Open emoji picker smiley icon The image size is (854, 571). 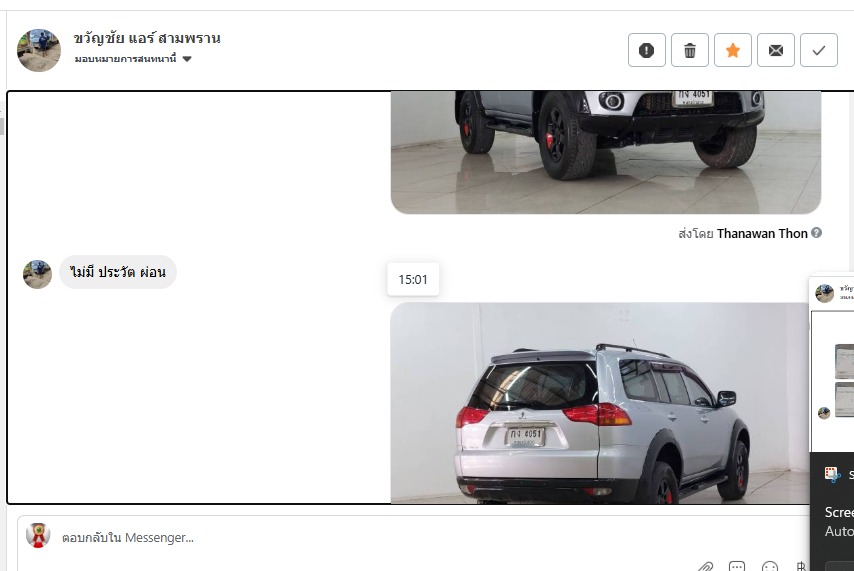pos(770,567)
